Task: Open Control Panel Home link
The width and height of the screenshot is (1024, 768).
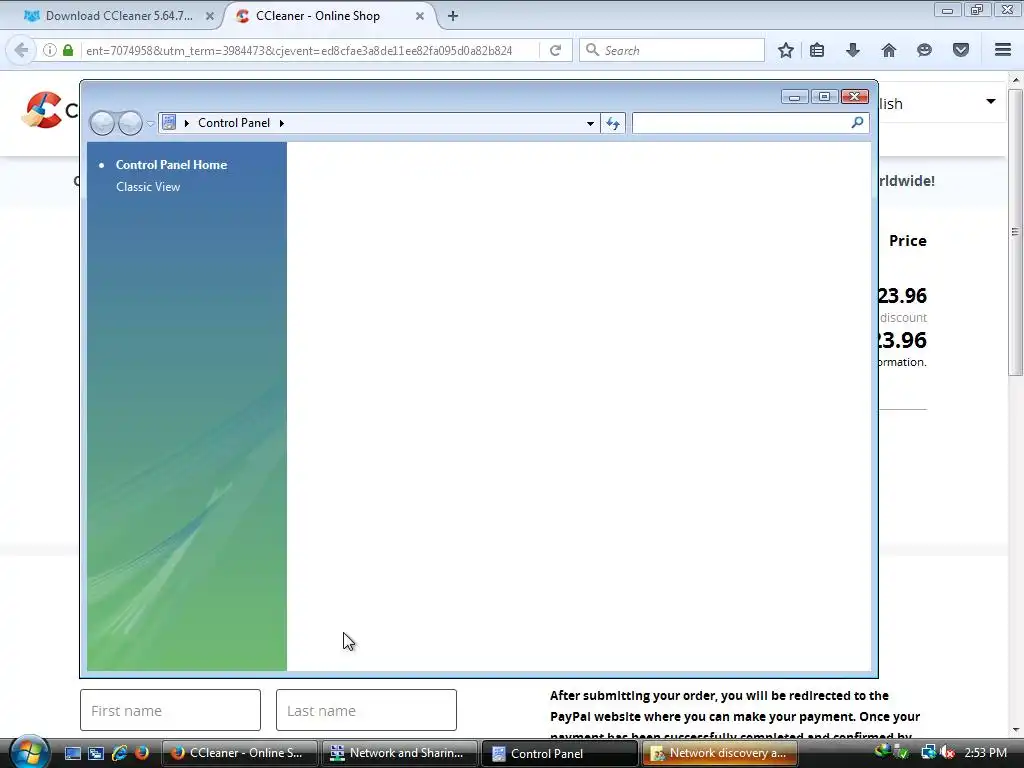Action: click(x=171, y=165)
